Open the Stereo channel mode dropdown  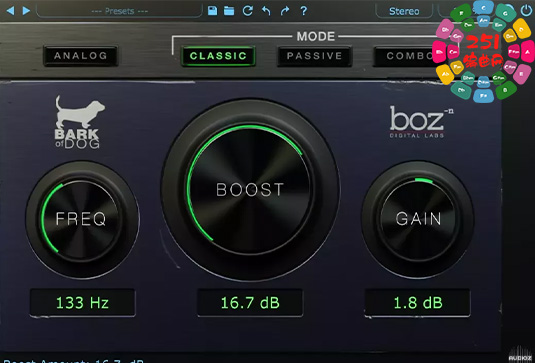pos(404,11)
